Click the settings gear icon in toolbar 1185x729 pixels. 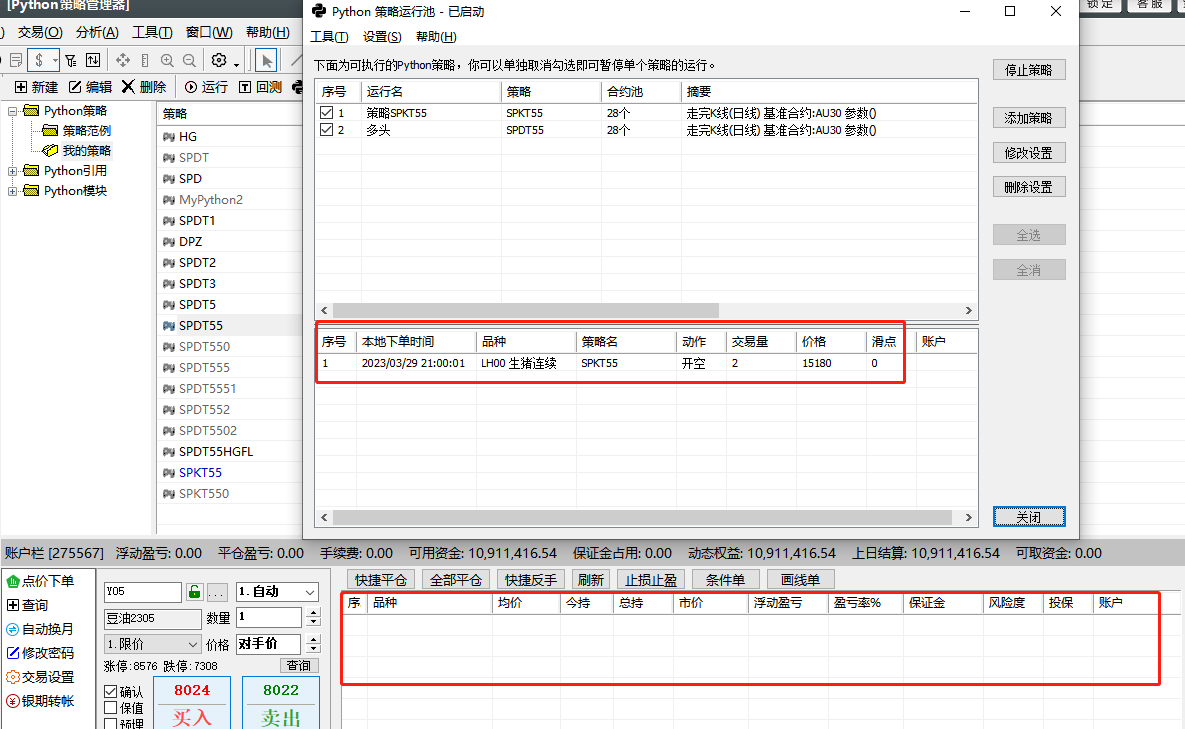tap(220, 60)
